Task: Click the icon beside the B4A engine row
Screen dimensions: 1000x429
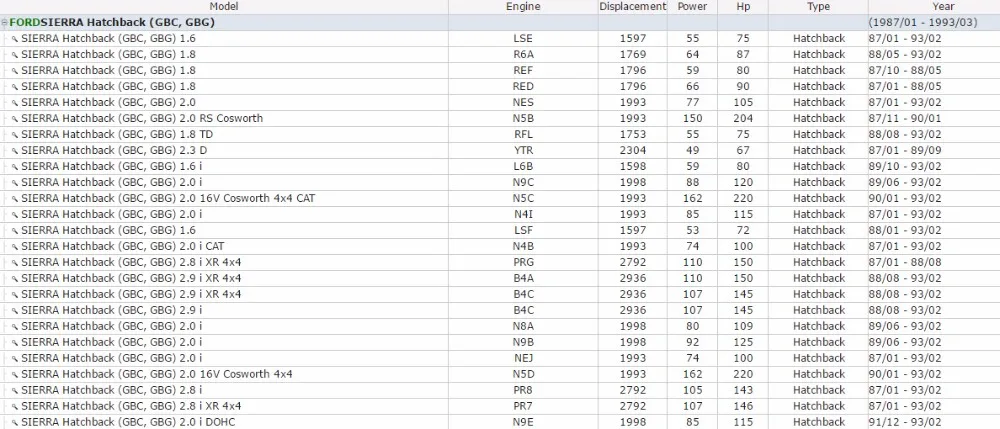Action: [15, 279]
